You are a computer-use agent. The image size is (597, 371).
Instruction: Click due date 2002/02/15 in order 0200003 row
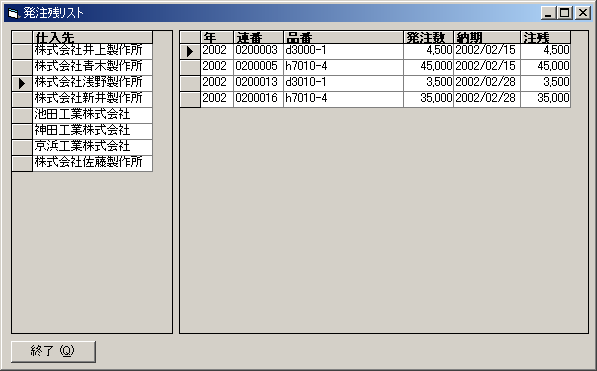487,51
